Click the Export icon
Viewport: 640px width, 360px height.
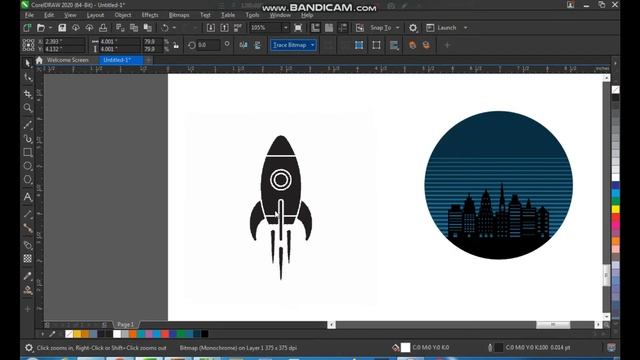coord(224,28)
